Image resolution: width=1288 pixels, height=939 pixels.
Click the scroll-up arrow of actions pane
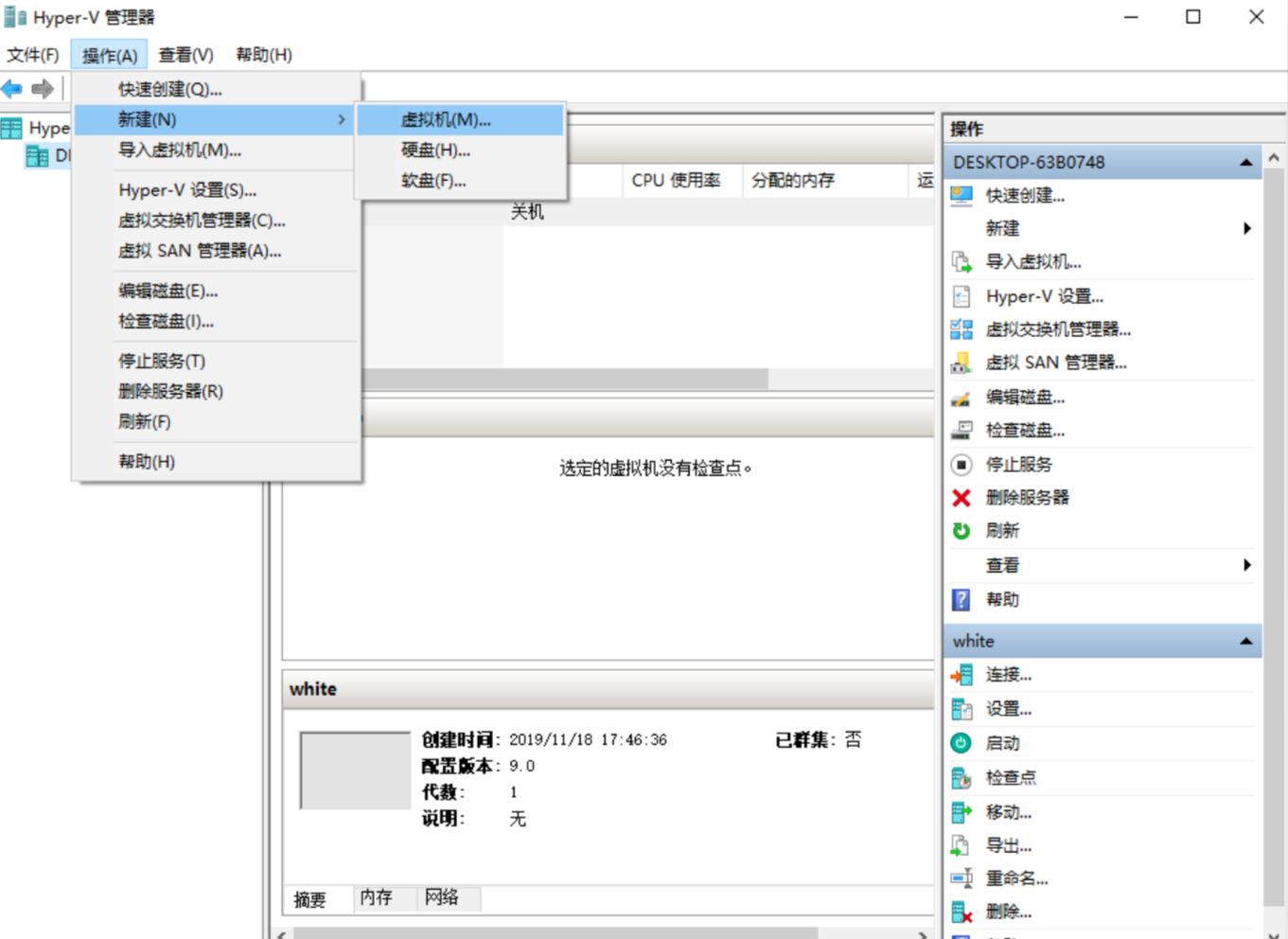point(1274,157)
